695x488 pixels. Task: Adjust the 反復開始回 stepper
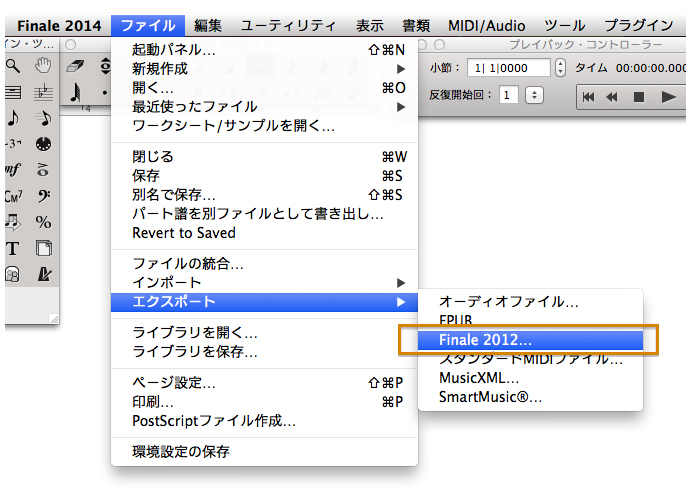pos(535,95)
